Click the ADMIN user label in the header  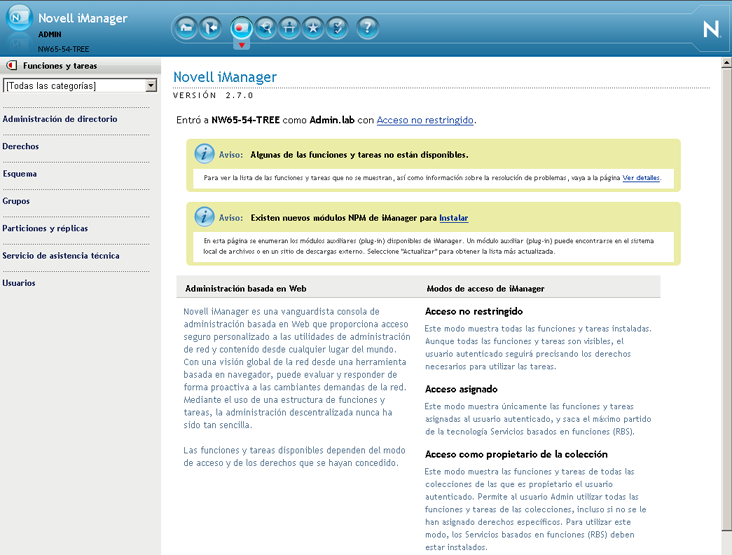49,34
